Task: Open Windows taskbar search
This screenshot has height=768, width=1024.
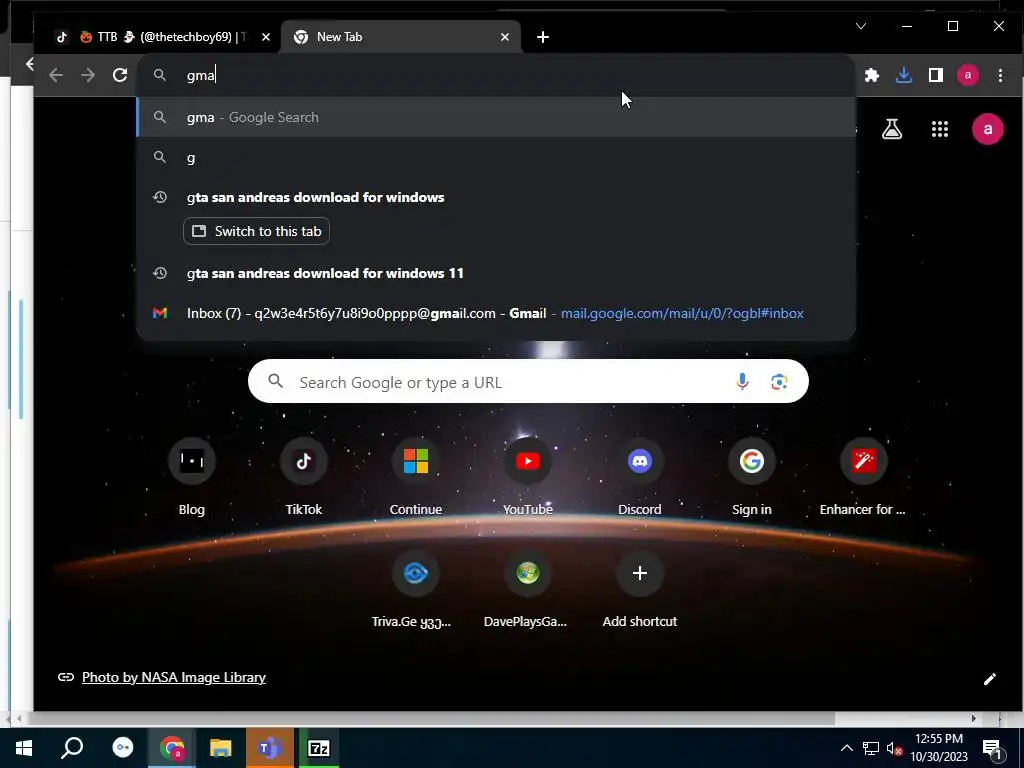Action: tap(72, 748)
